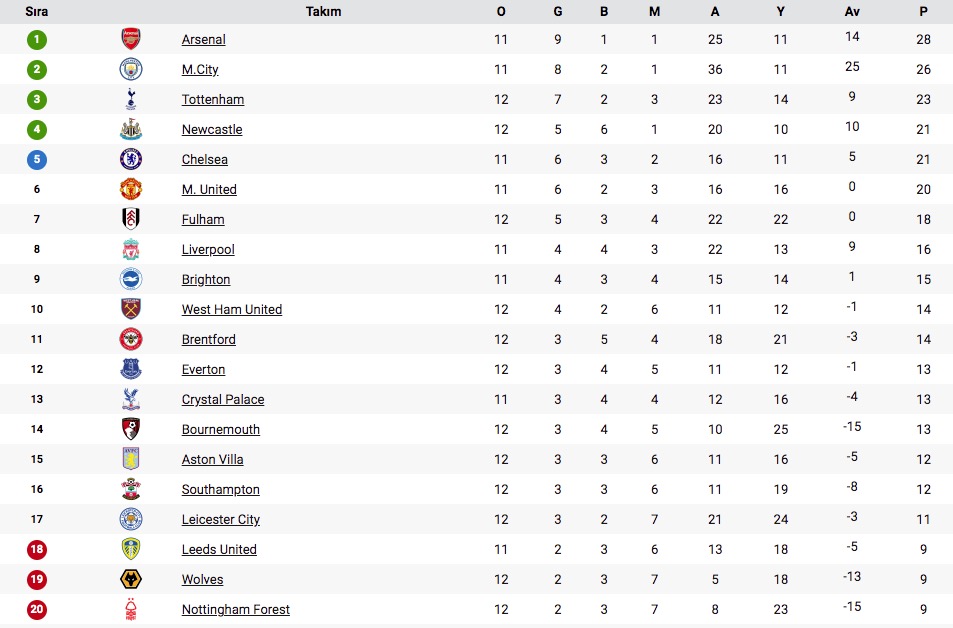The image size is (953, 628).
Task: Click the Leeds United link
Action: pos(219,550)
